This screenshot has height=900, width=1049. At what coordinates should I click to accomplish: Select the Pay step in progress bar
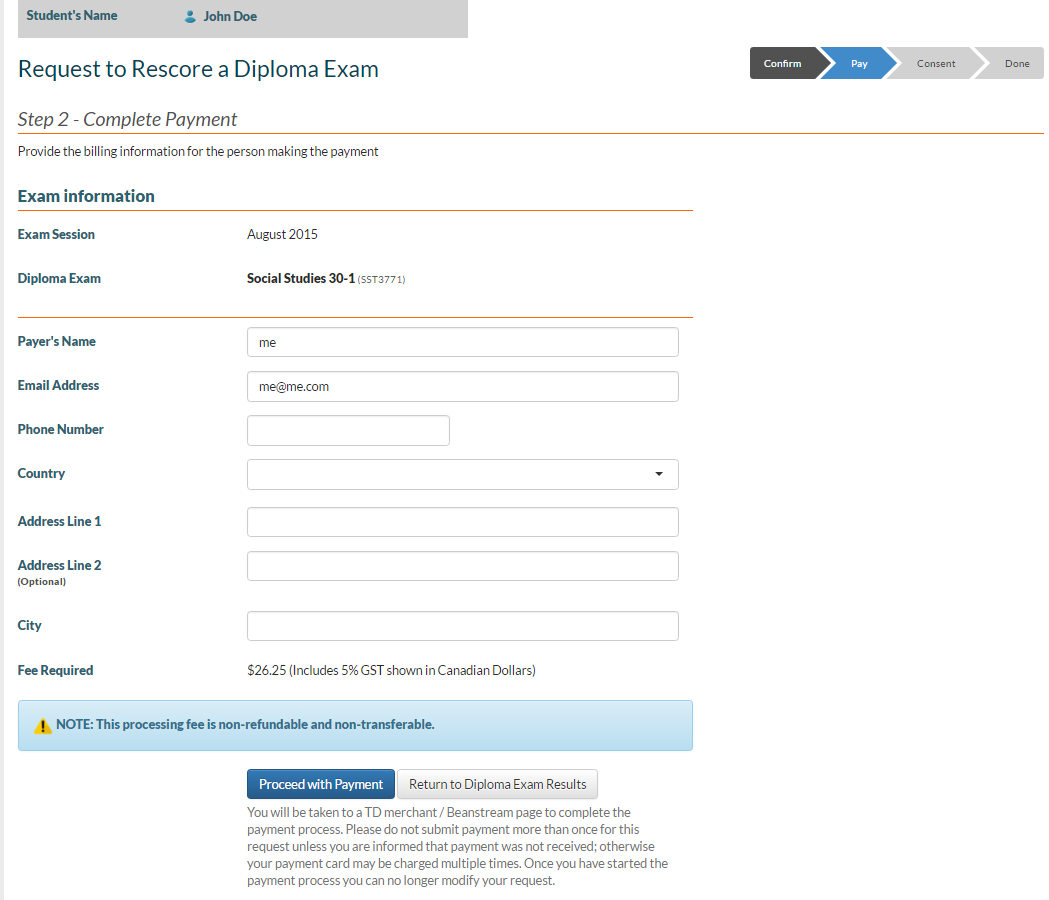859,64
